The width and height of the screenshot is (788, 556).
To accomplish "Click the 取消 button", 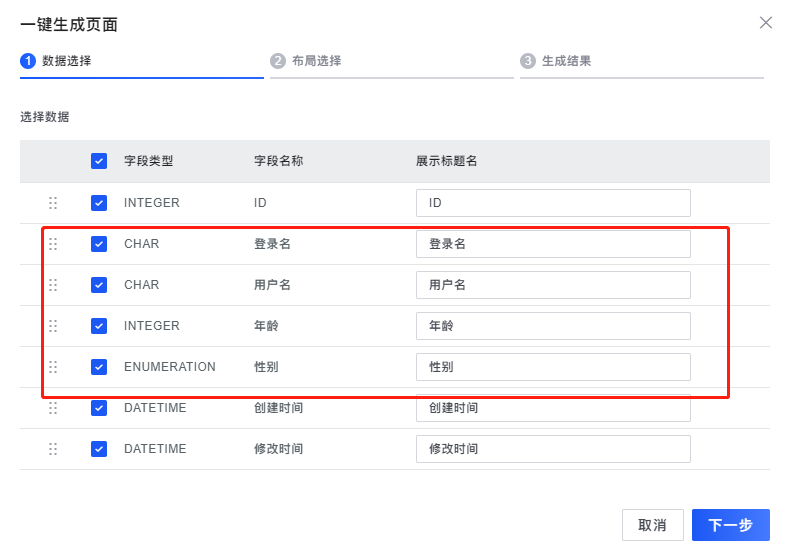I will tap(652, 525).
